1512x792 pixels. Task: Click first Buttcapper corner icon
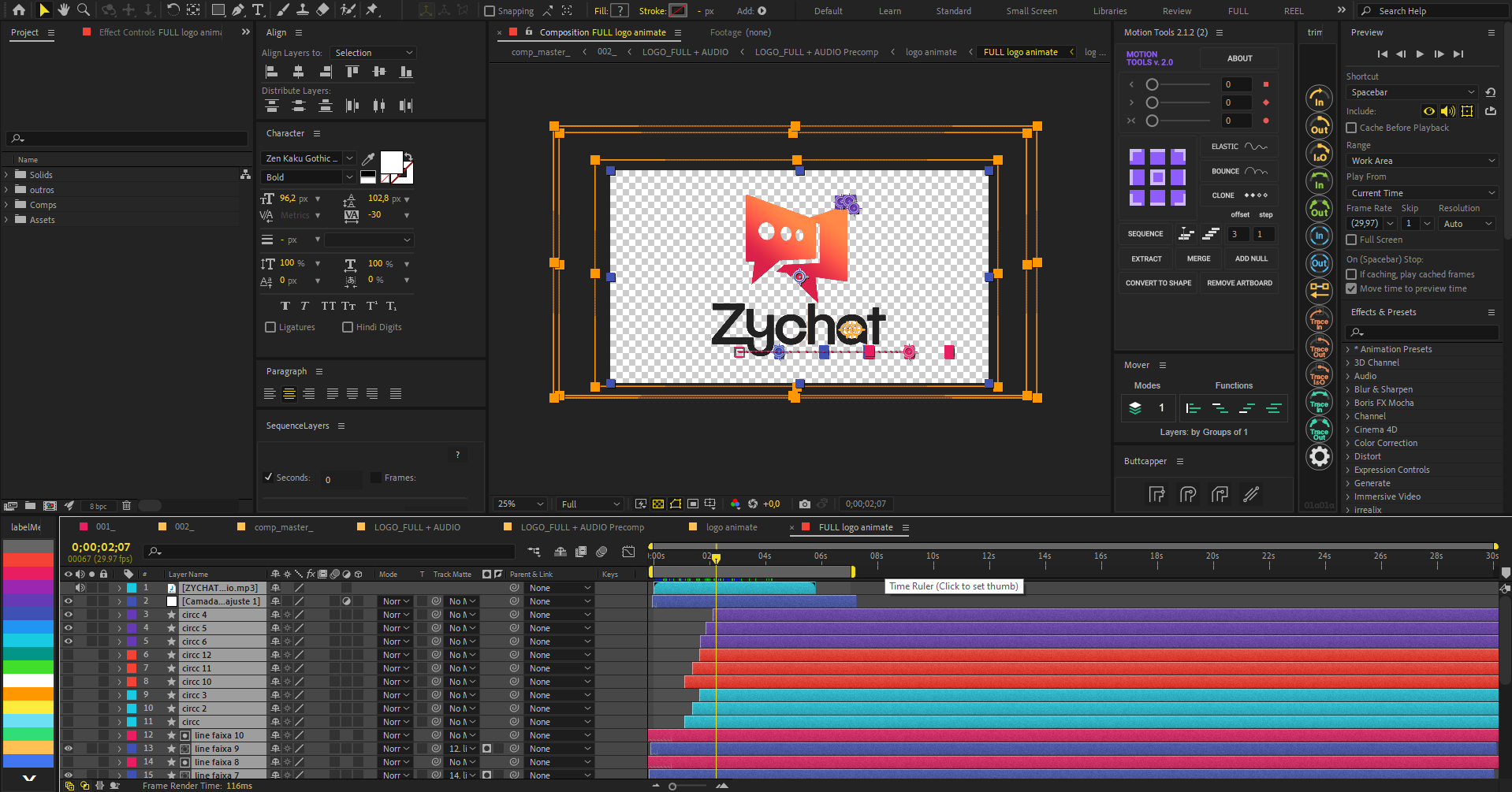point(1156,494)
